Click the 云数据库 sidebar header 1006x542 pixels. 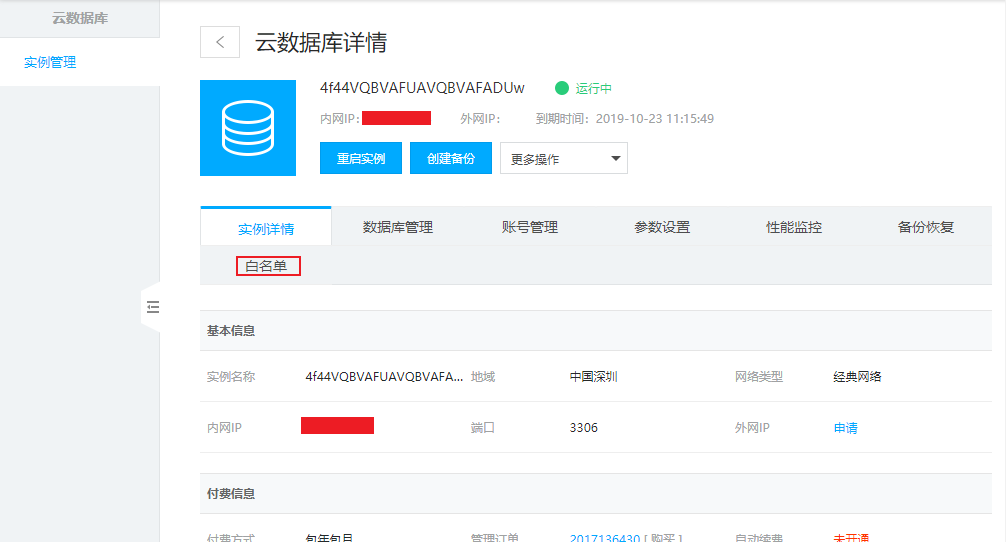click(x=79, y=18)
